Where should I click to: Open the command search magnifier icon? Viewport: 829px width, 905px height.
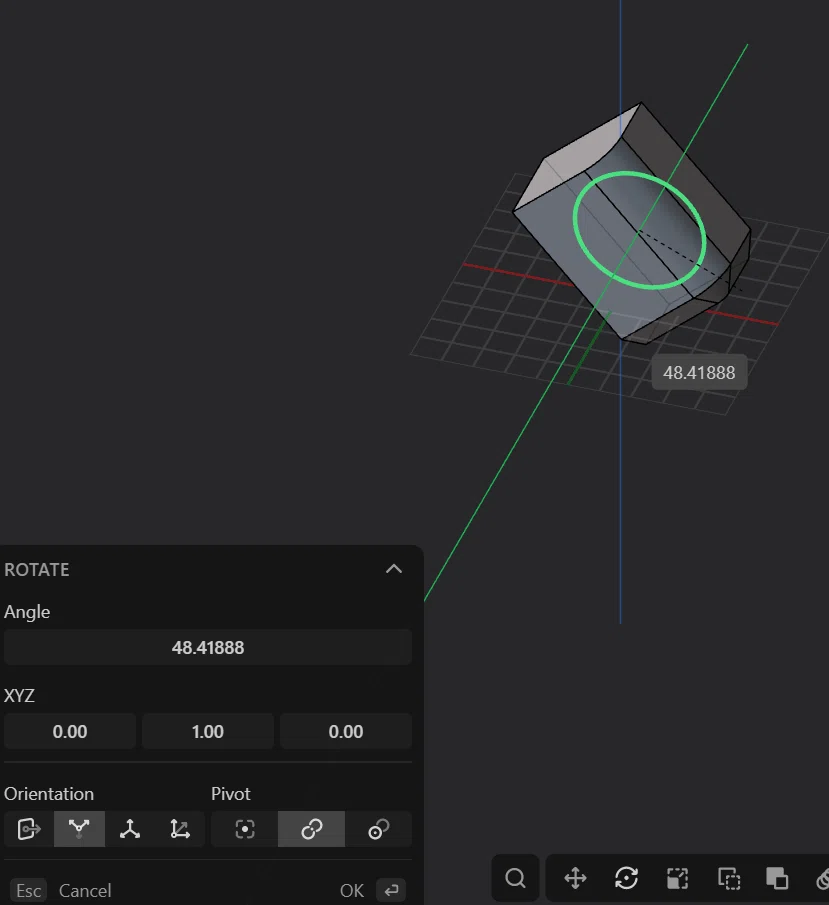[x=515, y=878]
